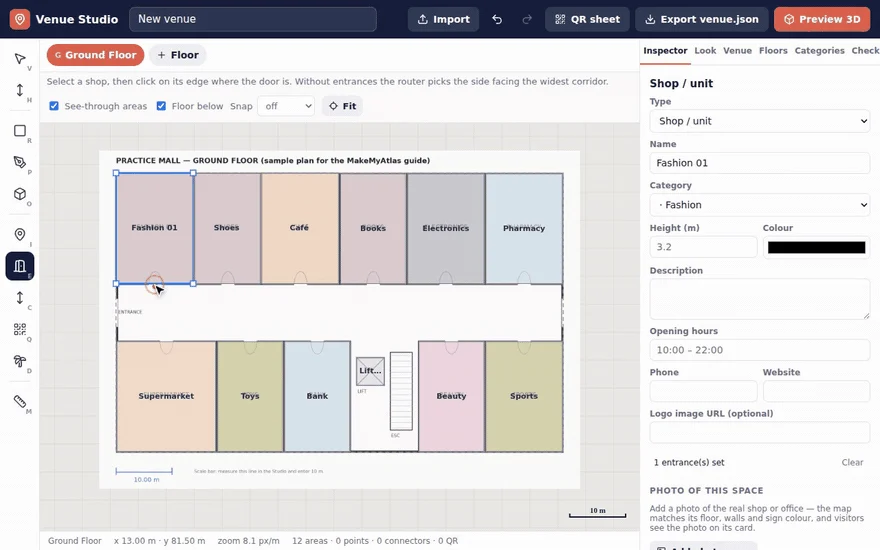Open the black Colour swatch

pos(816,248)
